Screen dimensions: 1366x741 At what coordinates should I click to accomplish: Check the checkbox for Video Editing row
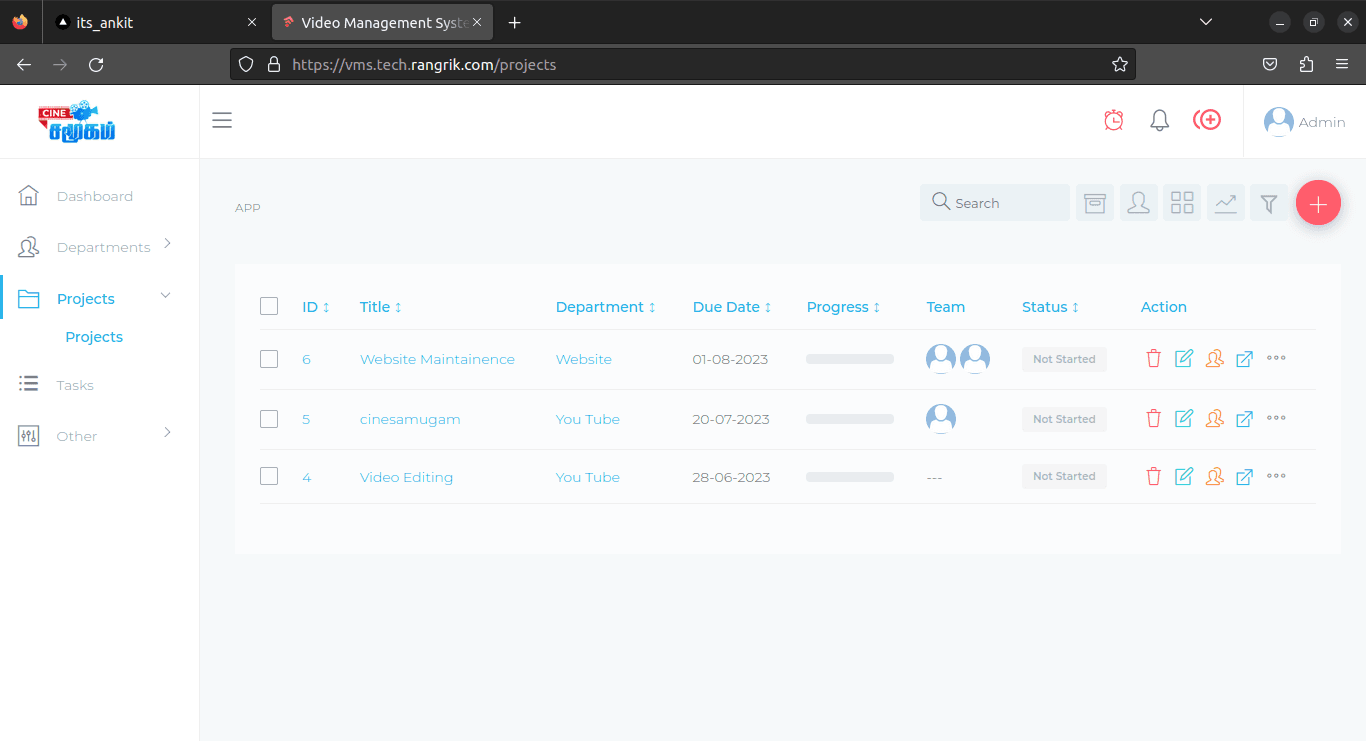click(x=269, y=476)
